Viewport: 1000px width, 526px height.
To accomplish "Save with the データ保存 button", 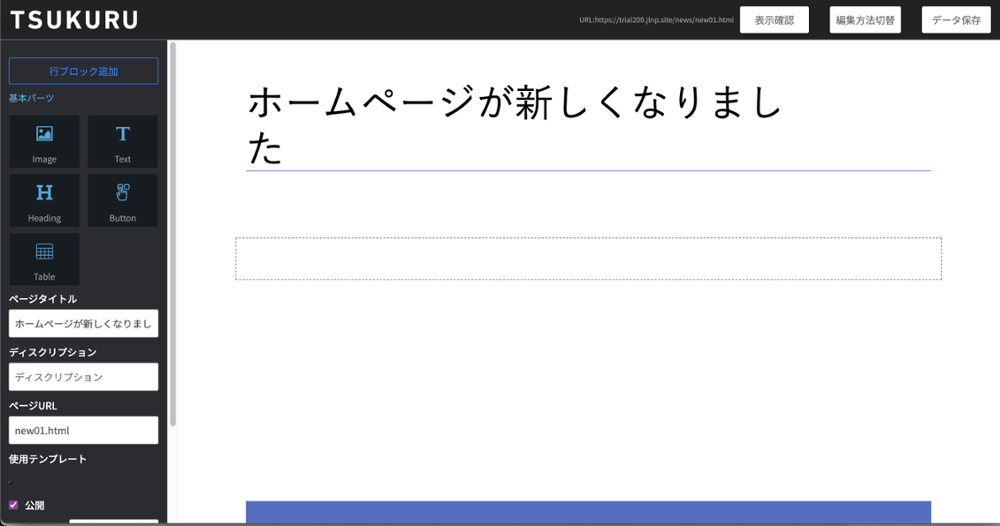I will coord(956,20).
